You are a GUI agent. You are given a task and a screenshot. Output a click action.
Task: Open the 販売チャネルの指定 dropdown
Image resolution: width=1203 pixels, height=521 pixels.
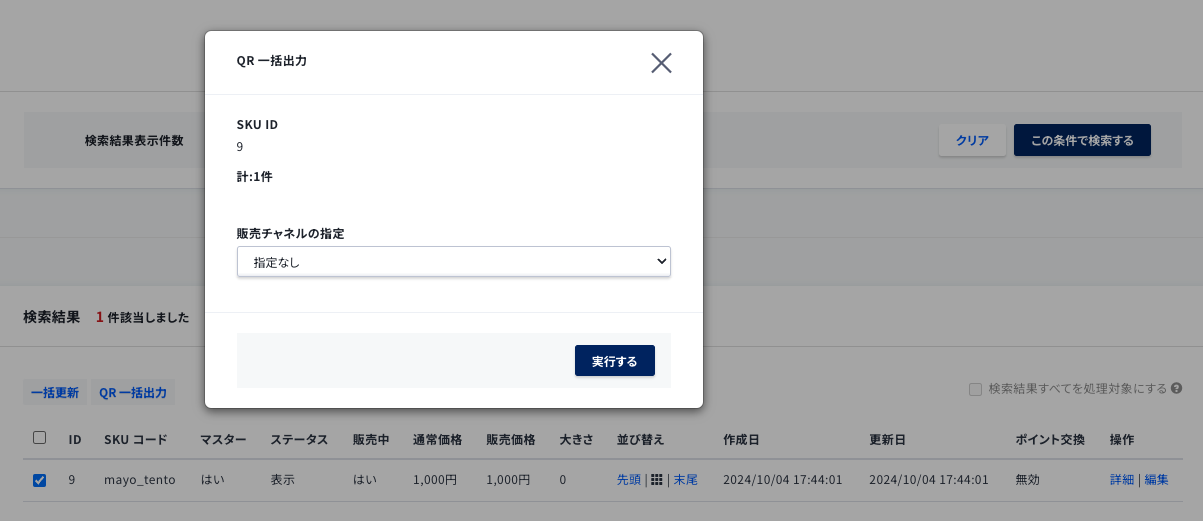coord(454,262)
